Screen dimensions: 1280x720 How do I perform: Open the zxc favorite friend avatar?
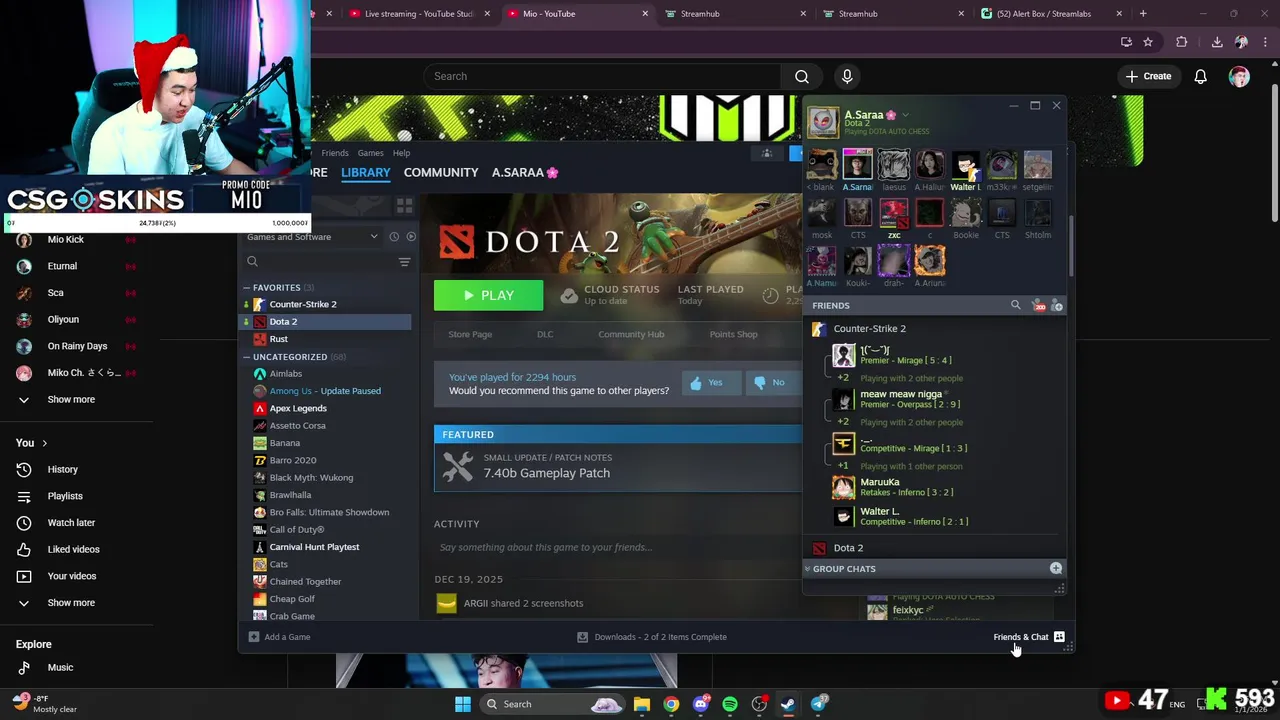(894, 213)
